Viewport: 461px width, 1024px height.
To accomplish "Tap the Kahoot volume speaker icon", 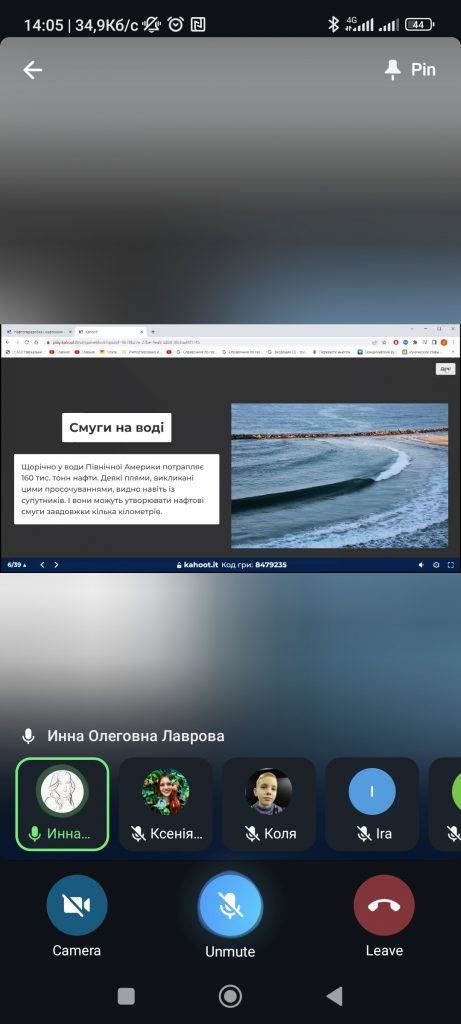I will coord(421,565).
